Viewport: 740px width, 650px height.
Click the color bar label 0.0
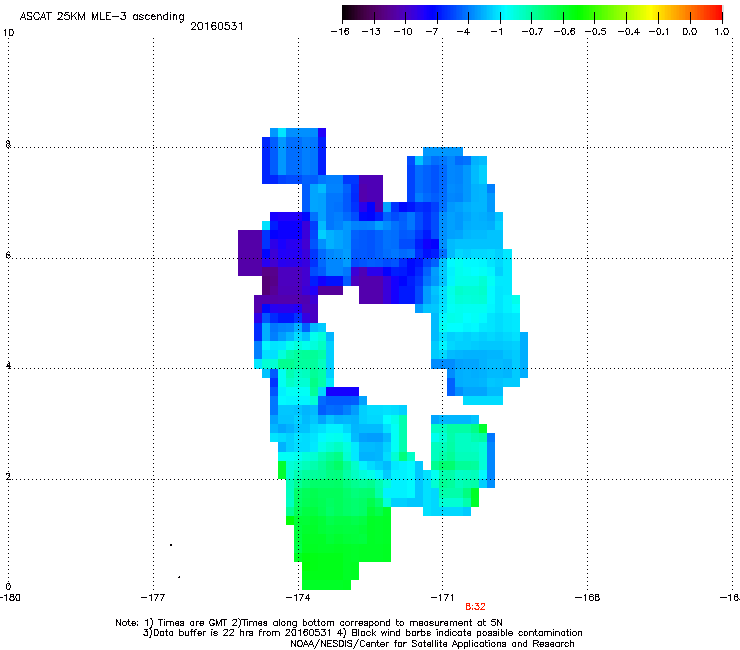[x=690, y=32]
